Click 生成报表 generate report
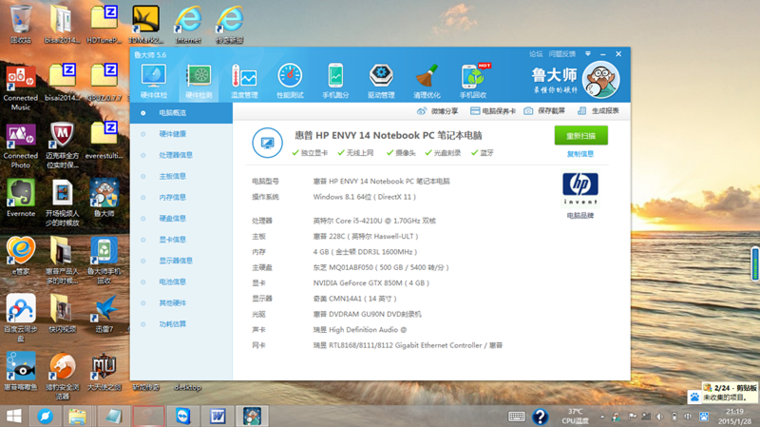The height and width of the screenshot is (427, 760). [598, 111]
